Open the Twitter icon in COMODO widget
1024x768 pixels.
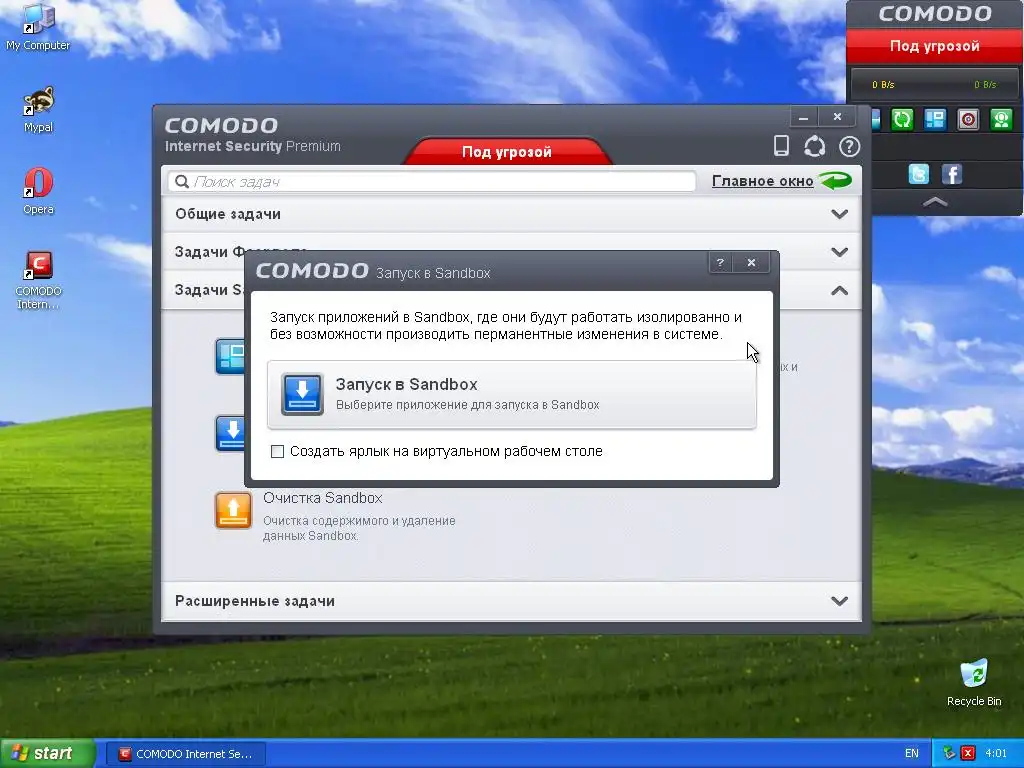click(x=918, y=174)
